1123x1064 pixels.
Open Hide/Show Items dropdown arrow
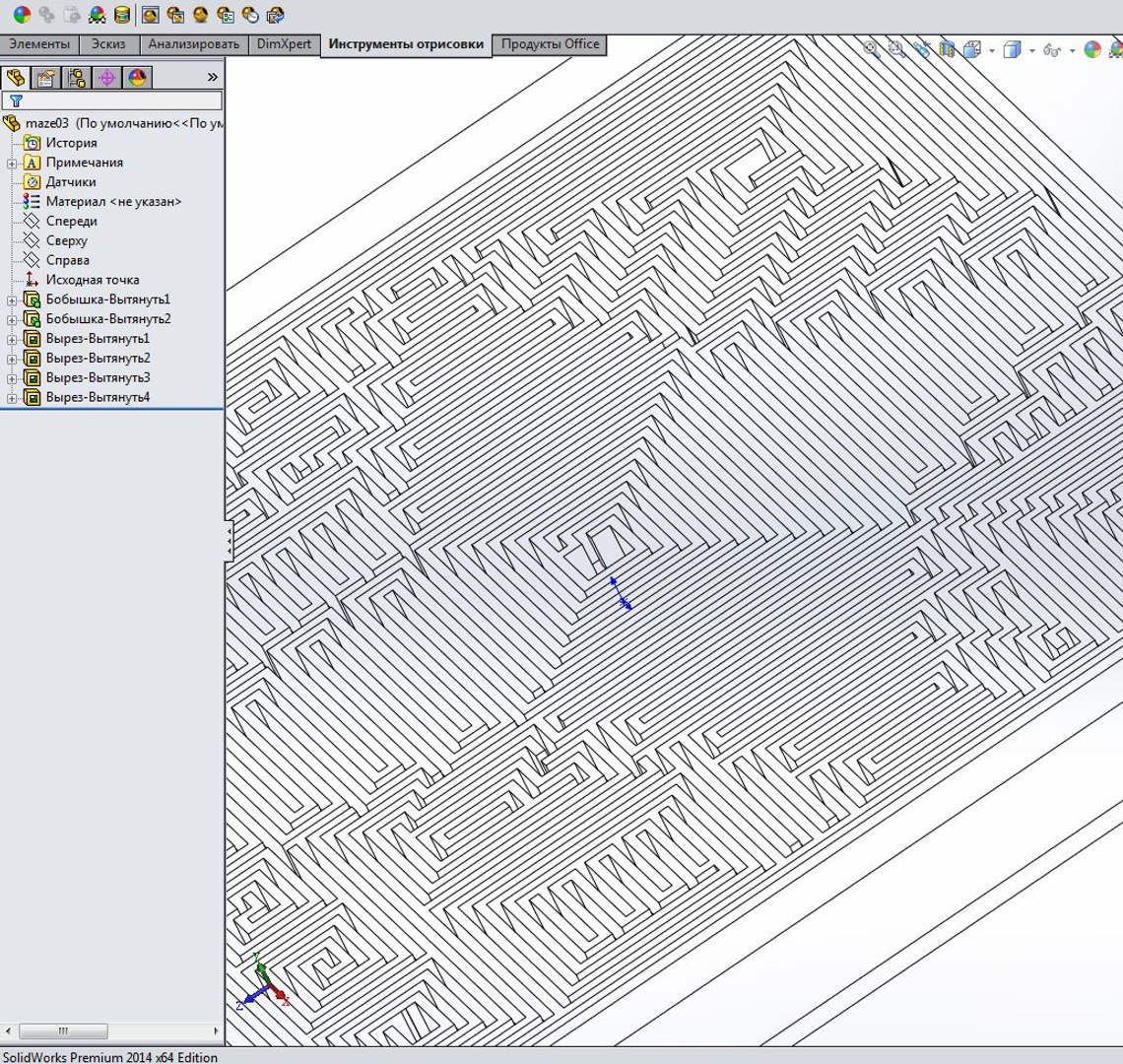pos(1072,50)
